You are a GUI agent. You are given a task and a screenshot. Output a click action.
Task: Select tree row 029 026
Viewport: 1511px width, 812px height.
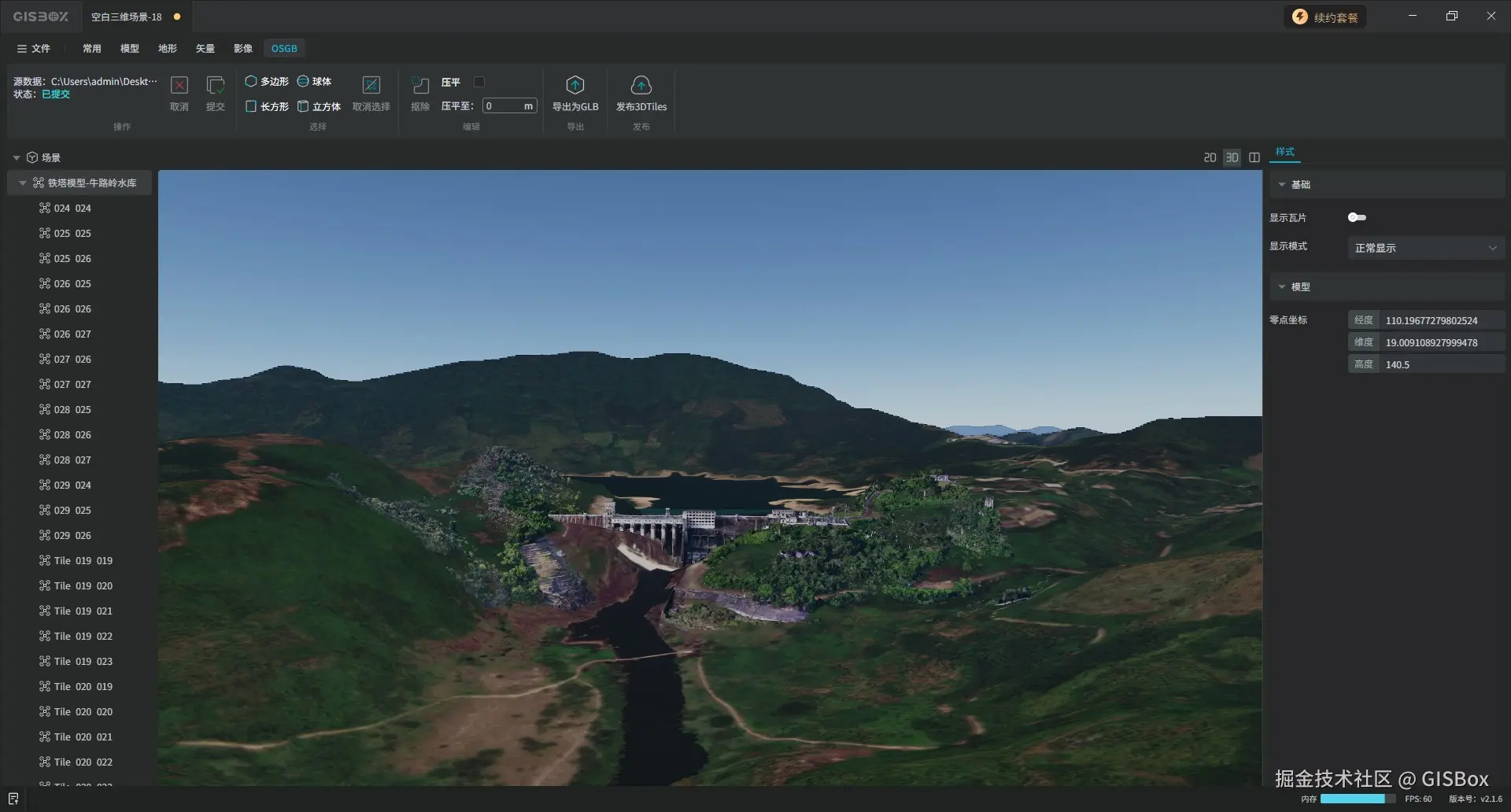(x=79, y=535)
